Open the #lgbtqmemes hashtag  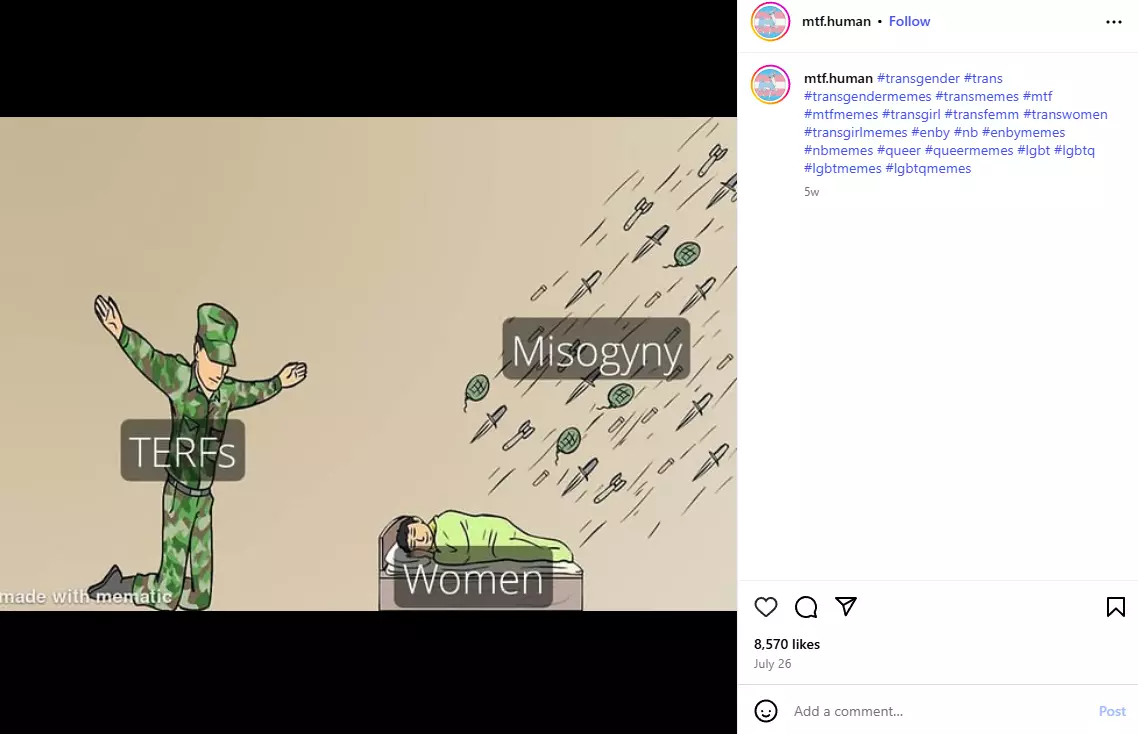[x=928, y=168]
